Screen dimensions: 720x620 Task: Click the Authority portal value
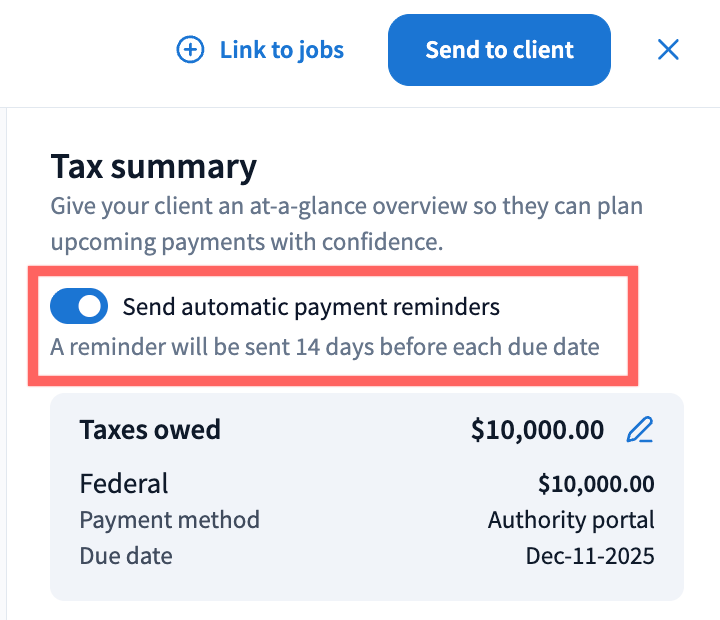point(571,520)
